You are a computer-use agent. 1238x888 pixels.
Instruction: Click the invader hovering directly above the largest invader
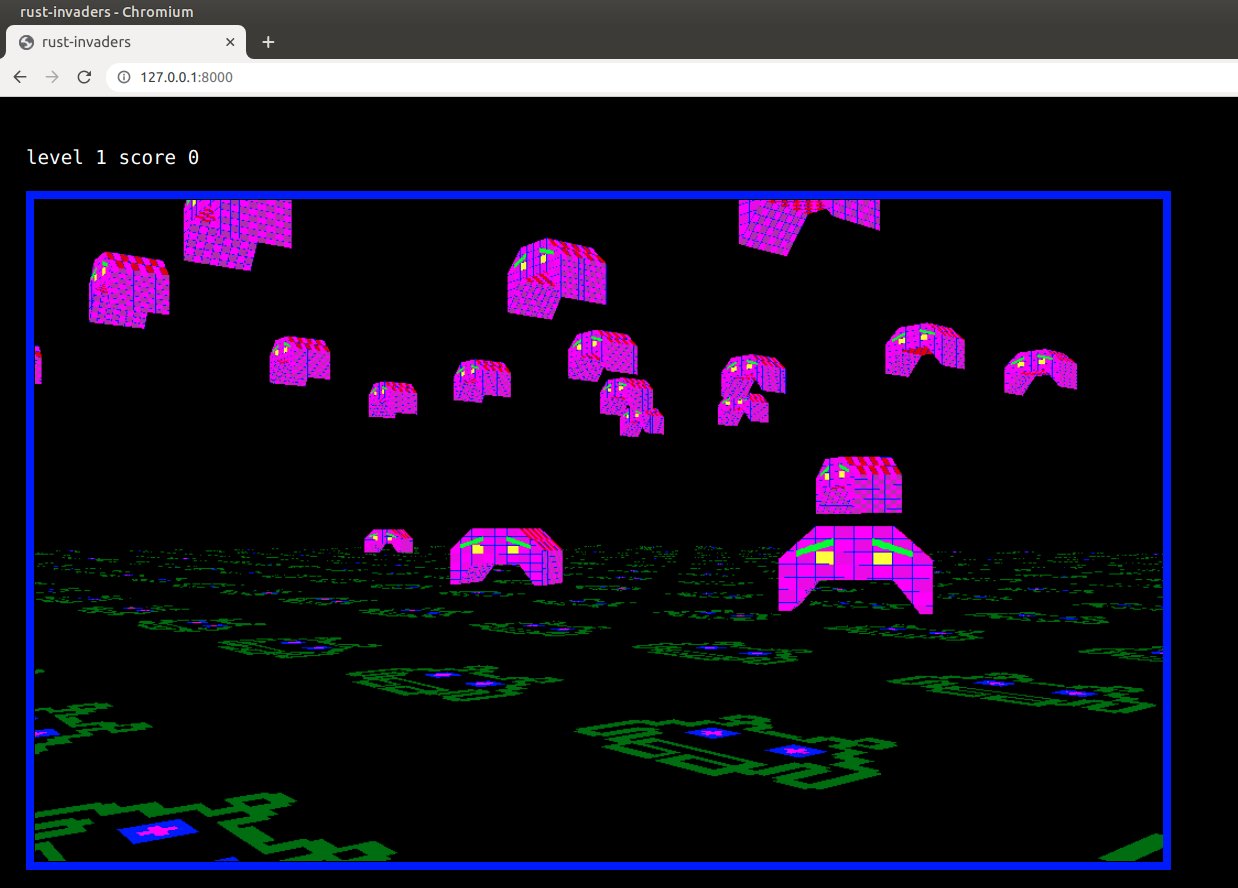click(859, 485)
